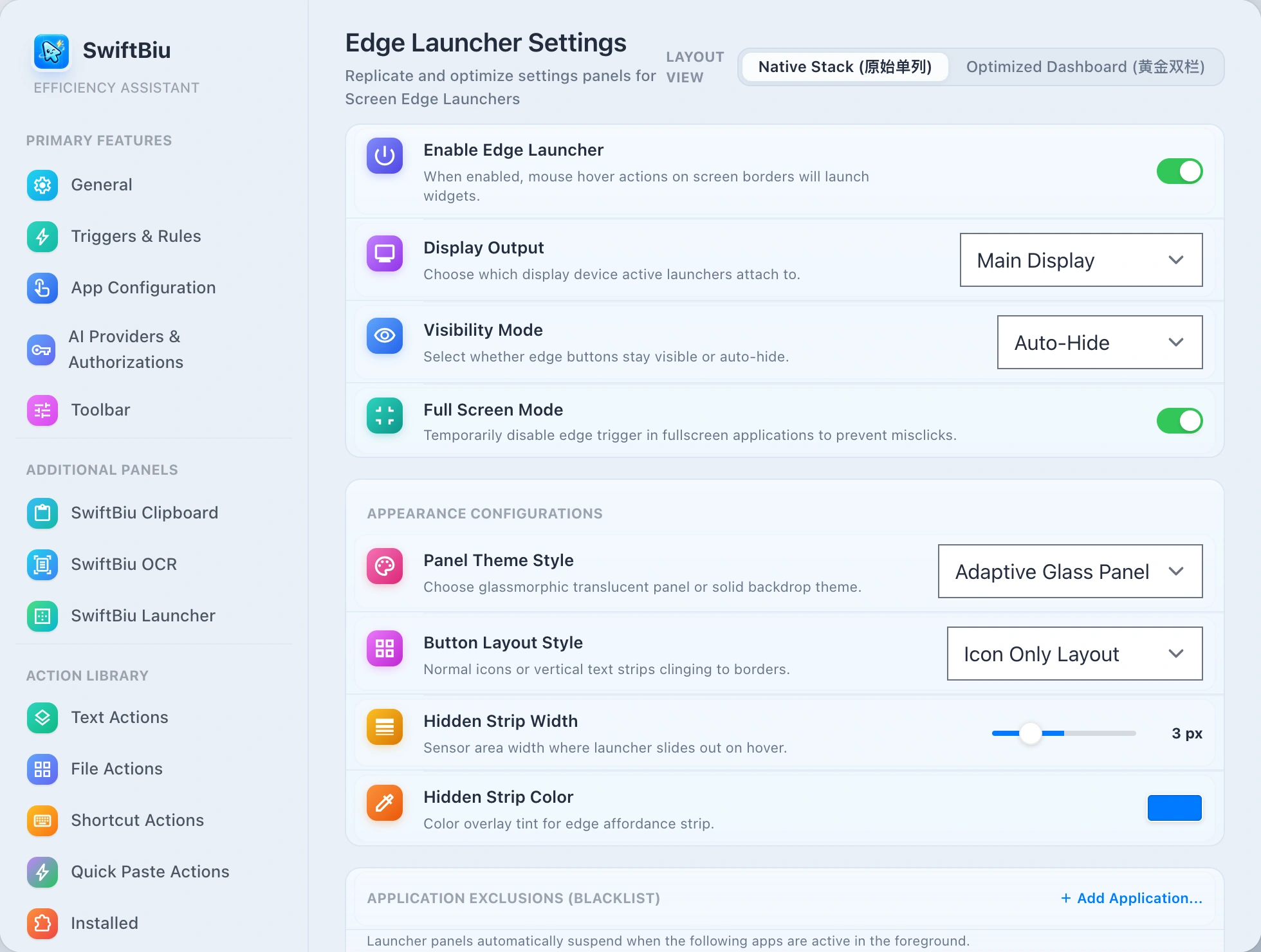Go to the SwiftBiu Launcher panel
Image resolution: width=1261 pixels, height=952 pixels.
coord(154,616)
